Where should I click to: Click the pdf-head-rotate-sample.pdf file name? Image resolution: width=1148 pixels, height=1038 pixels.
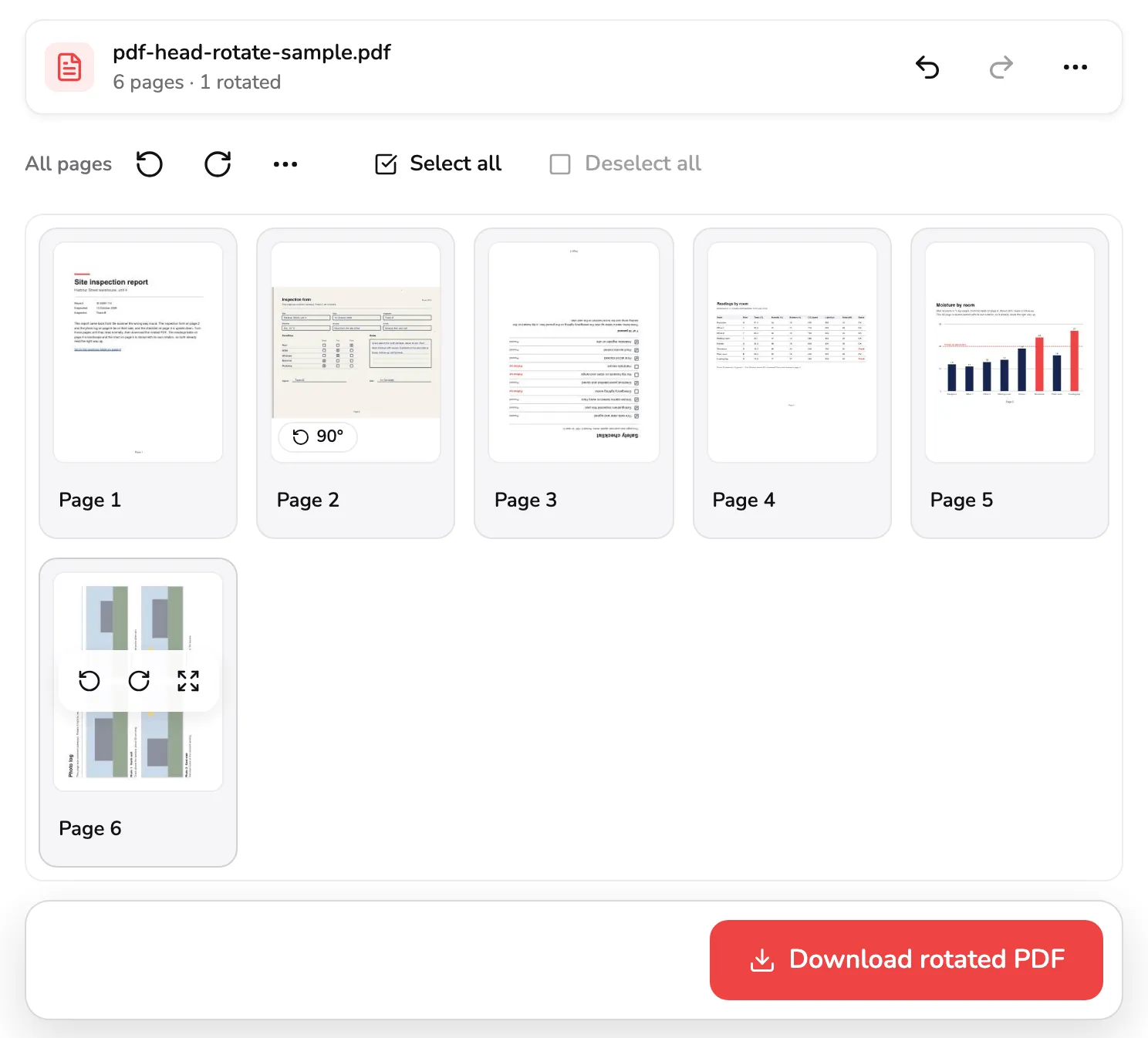click(252, 52)
